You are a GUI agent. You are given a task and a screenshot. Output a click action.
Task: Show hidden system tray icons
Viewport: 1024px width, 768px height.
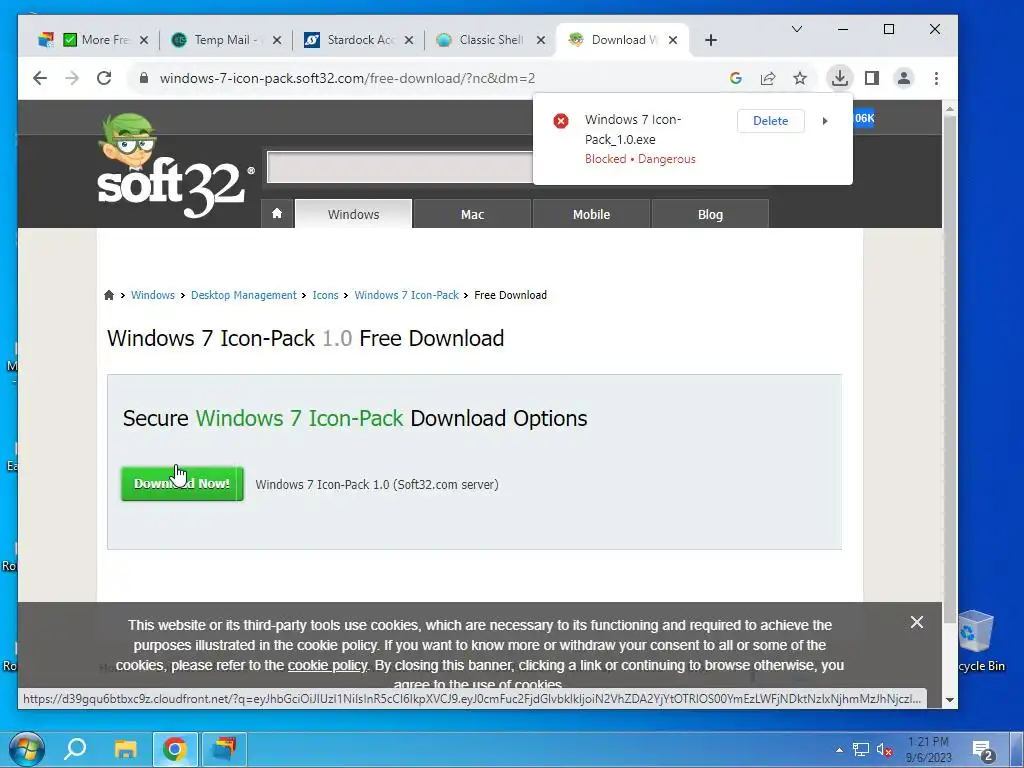tap(840, 750)
